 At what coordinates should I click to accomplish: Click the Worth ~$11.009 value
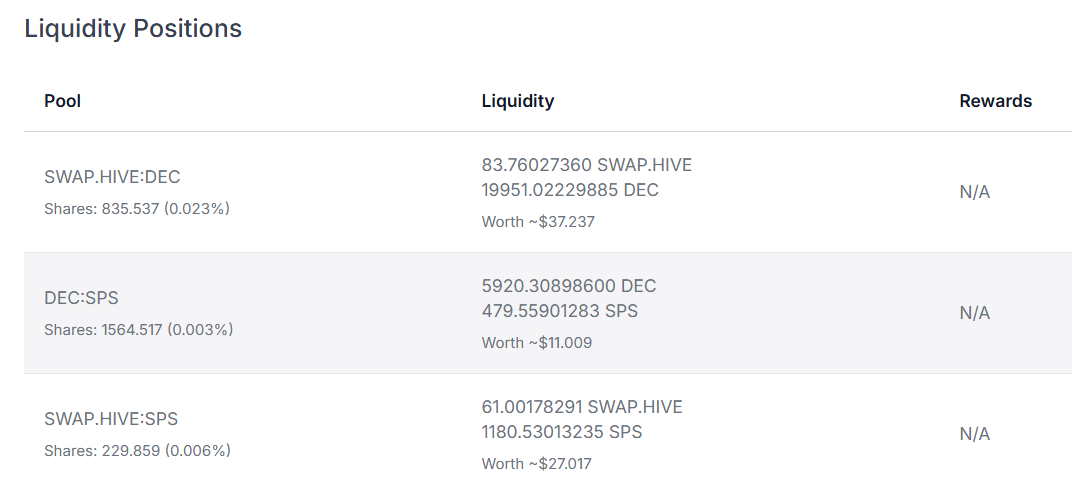[x=537, y=343]
